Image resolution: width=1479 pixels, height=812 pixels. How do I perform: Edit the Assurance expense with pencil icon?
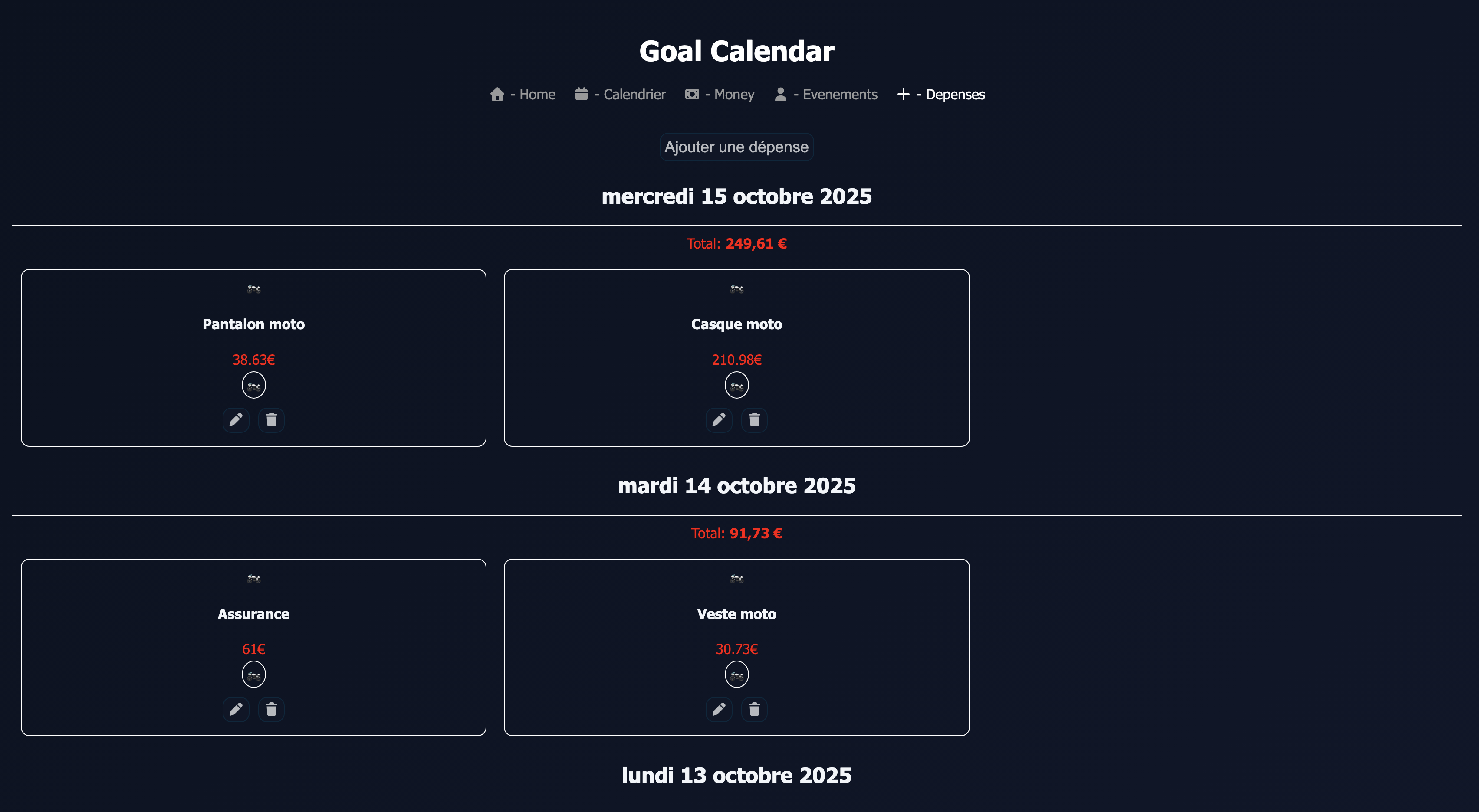(x=235, y=710)
